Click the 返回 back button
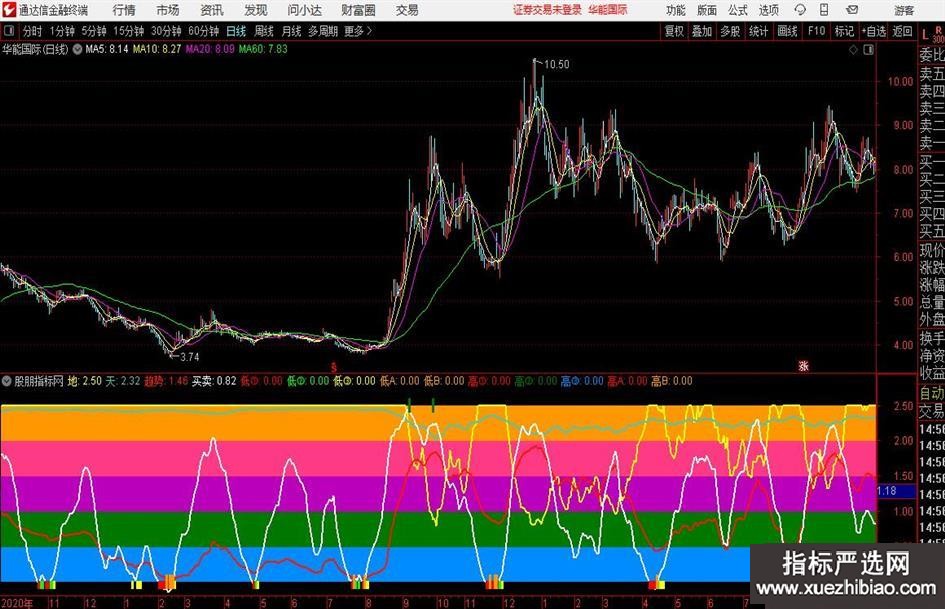The width and height of the screenshot is (945, 609). pos(902,31)
